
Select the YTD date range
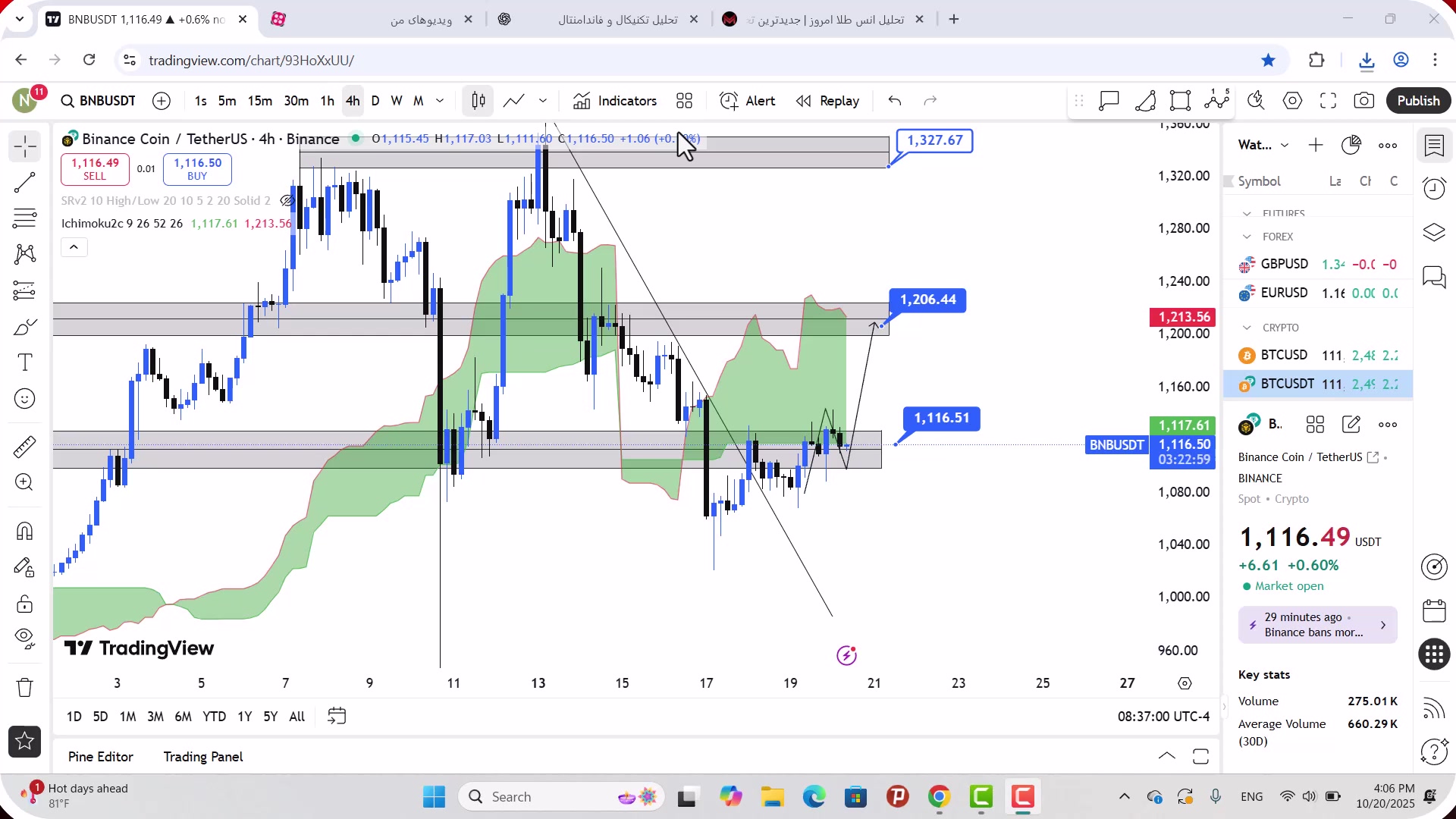(214, 717)
